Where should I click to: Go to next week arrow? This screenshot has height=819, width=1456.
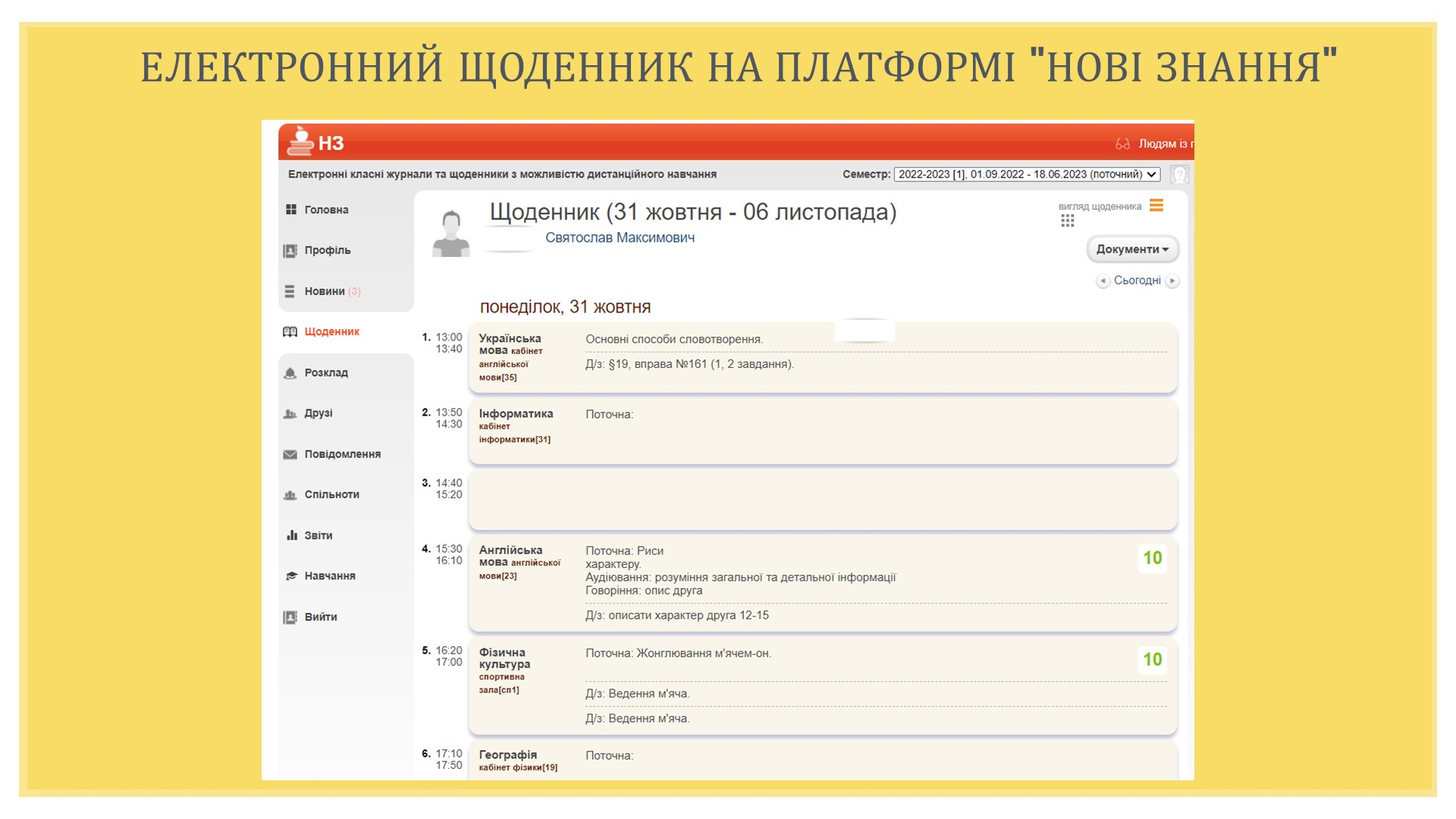click(x=1172, y=281)
